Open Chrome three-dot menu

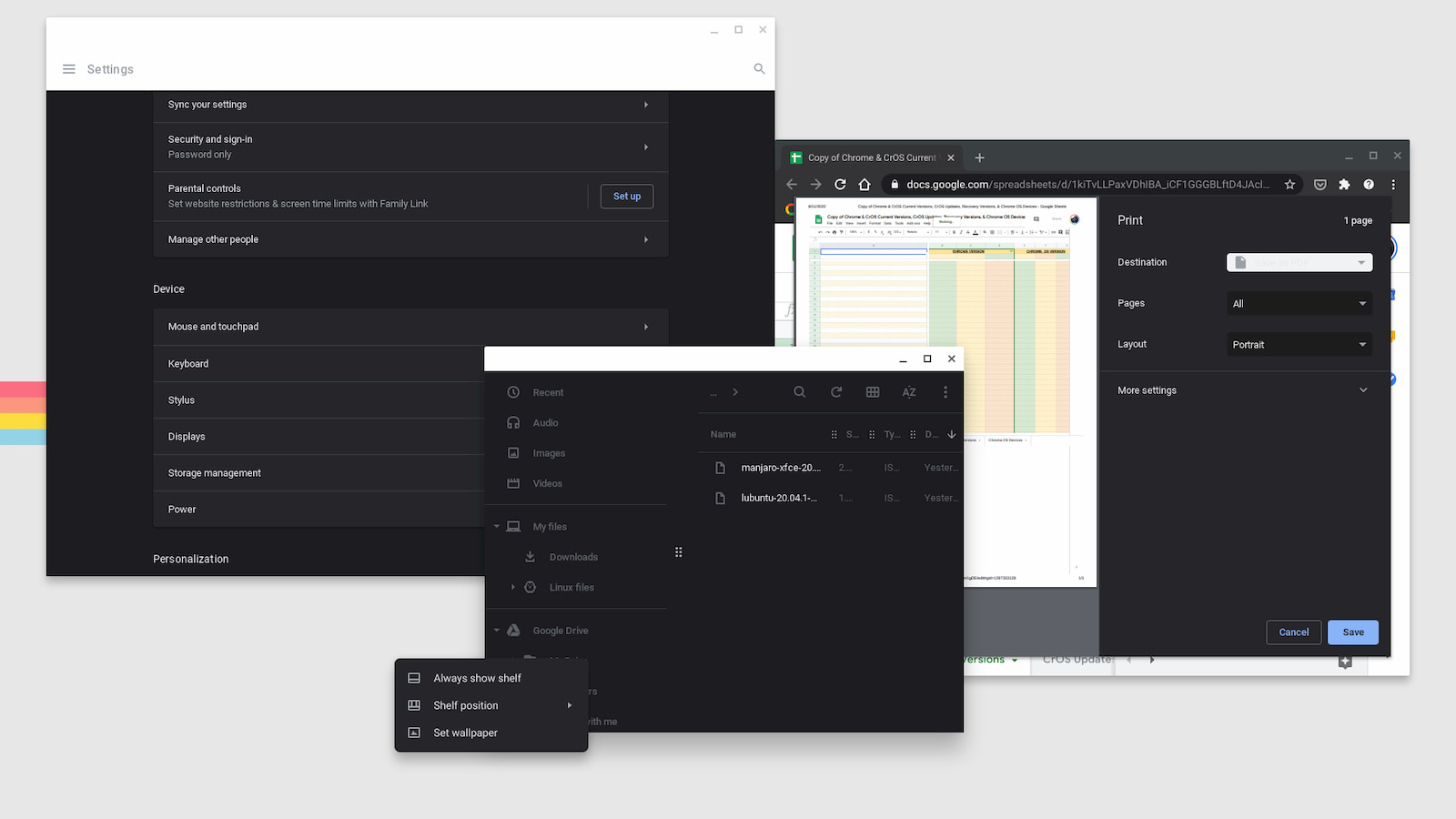[x=1393, y=185]
